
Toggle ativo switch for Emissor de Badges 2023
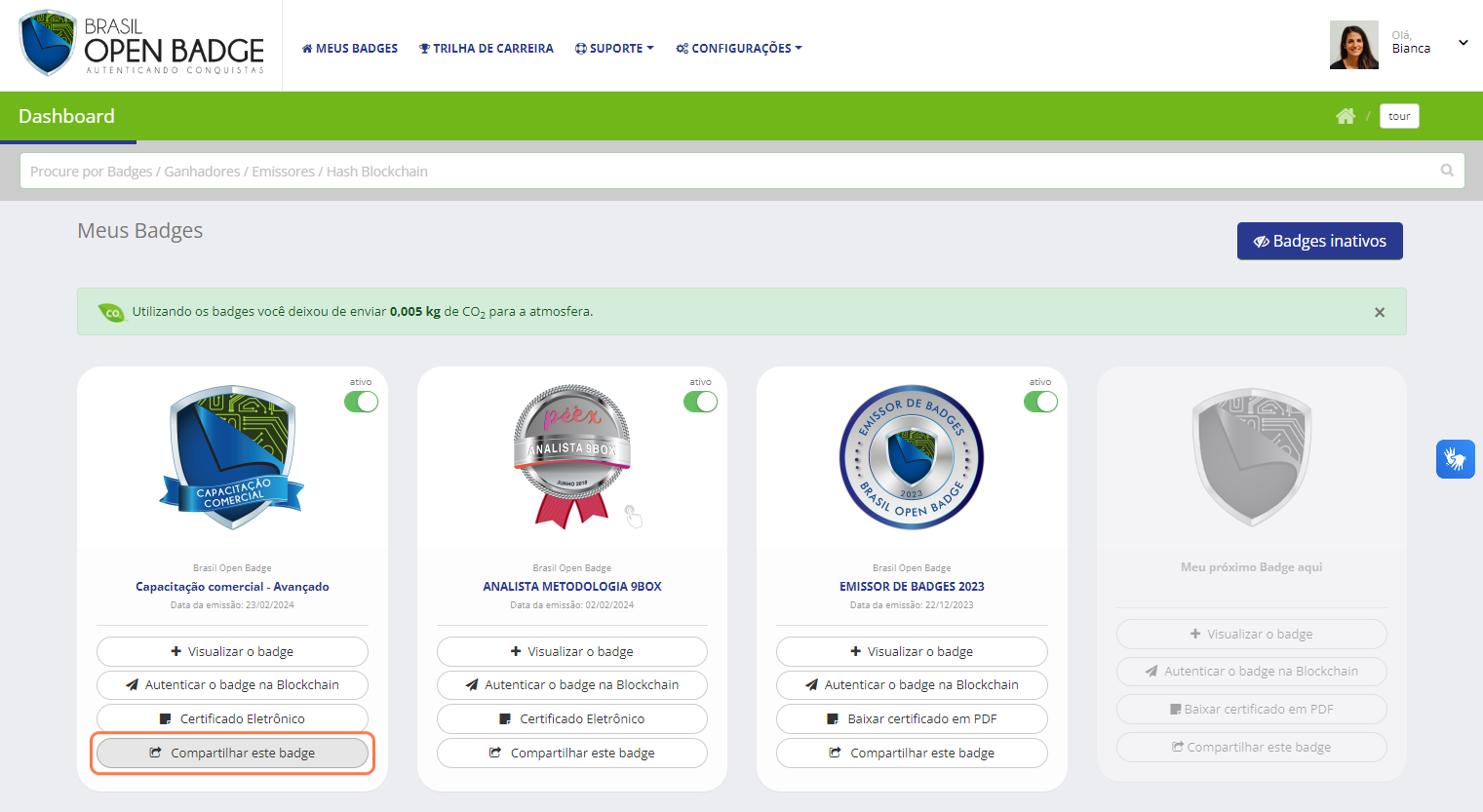(x=1040, y=402)
